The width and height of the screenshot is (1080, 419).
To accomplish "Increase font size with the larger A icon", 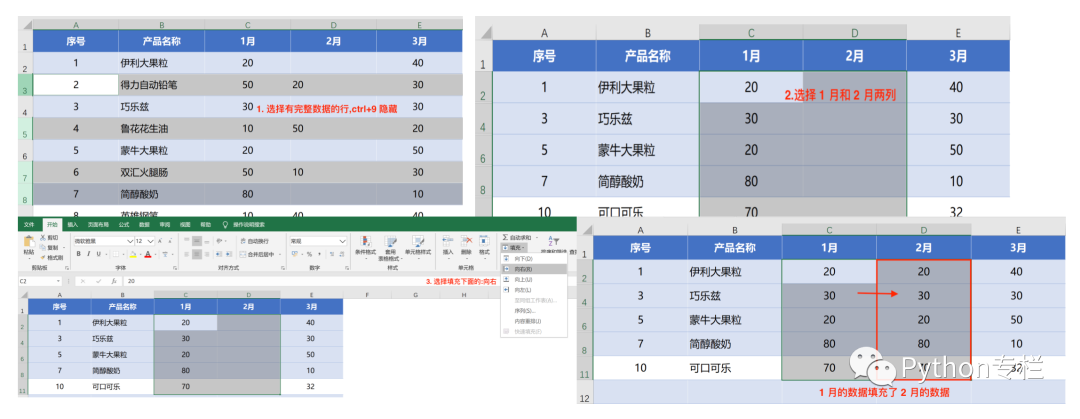I will point(160,241).
